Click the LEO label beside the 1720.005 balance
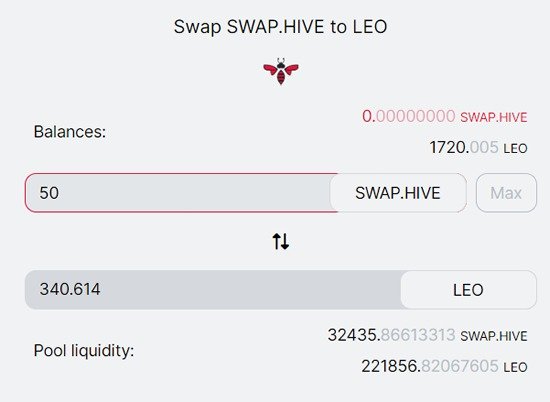Screen dimensions: 550x402 click(x=516, y=149)
